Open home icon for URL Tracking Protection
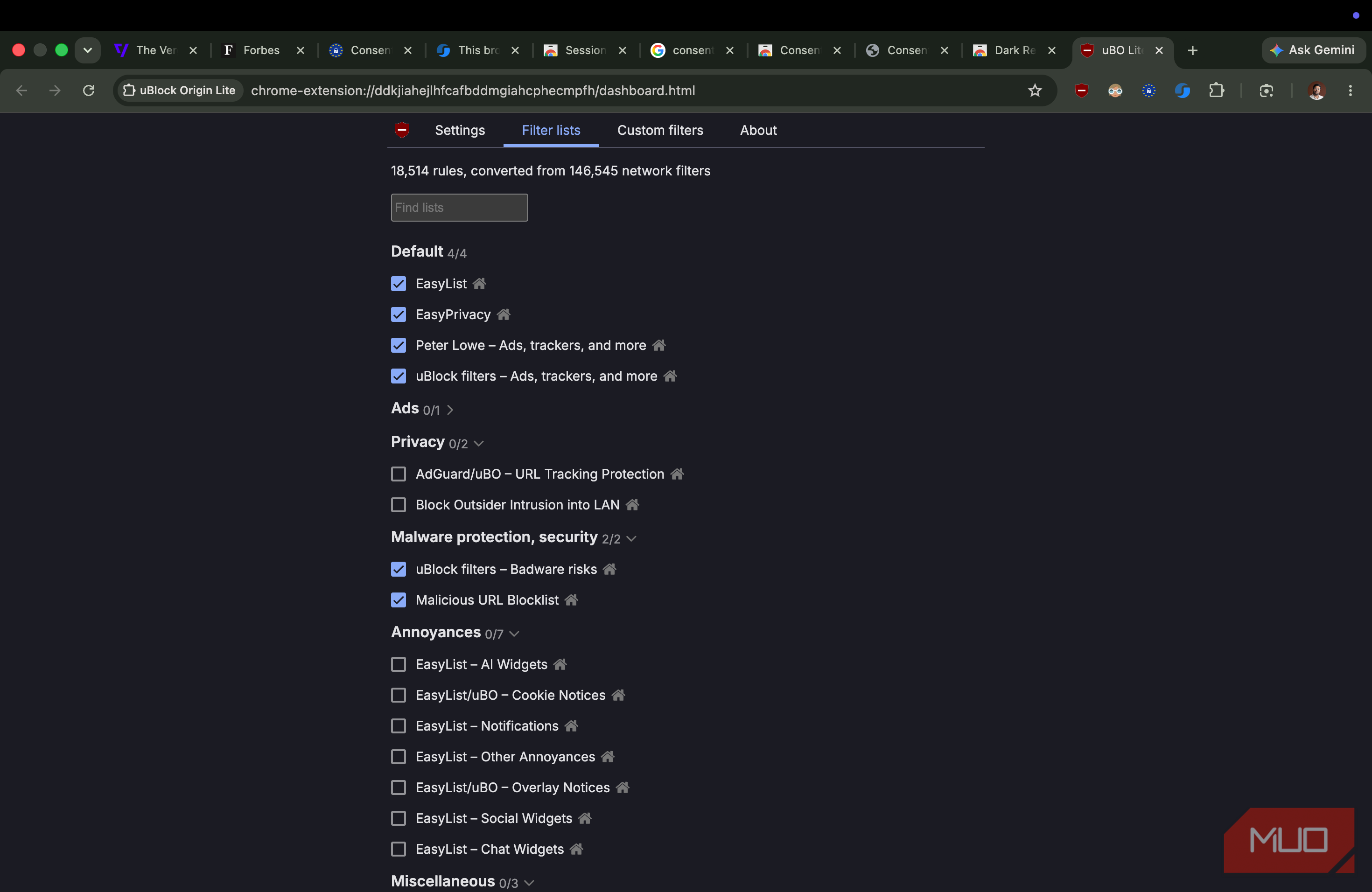 point(677,474)
